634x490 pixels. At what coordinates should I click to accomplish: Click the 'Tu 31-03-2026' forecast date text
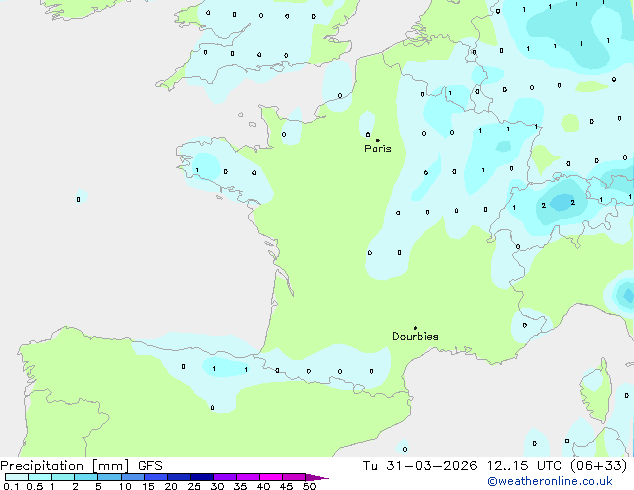pos(420,466)
